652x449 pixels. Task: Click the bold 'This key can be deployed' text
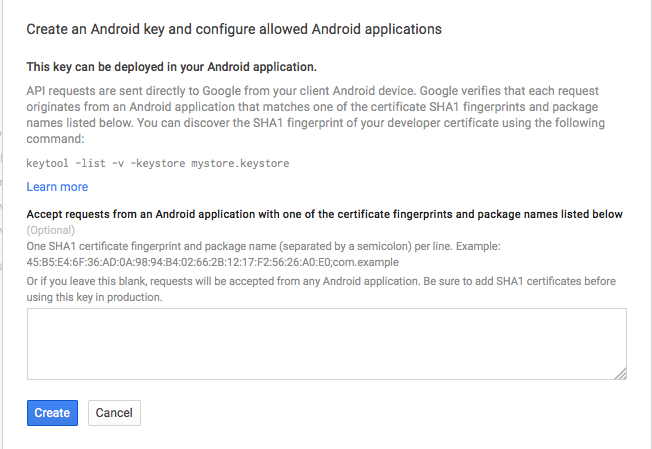click(x=171, y=67)
